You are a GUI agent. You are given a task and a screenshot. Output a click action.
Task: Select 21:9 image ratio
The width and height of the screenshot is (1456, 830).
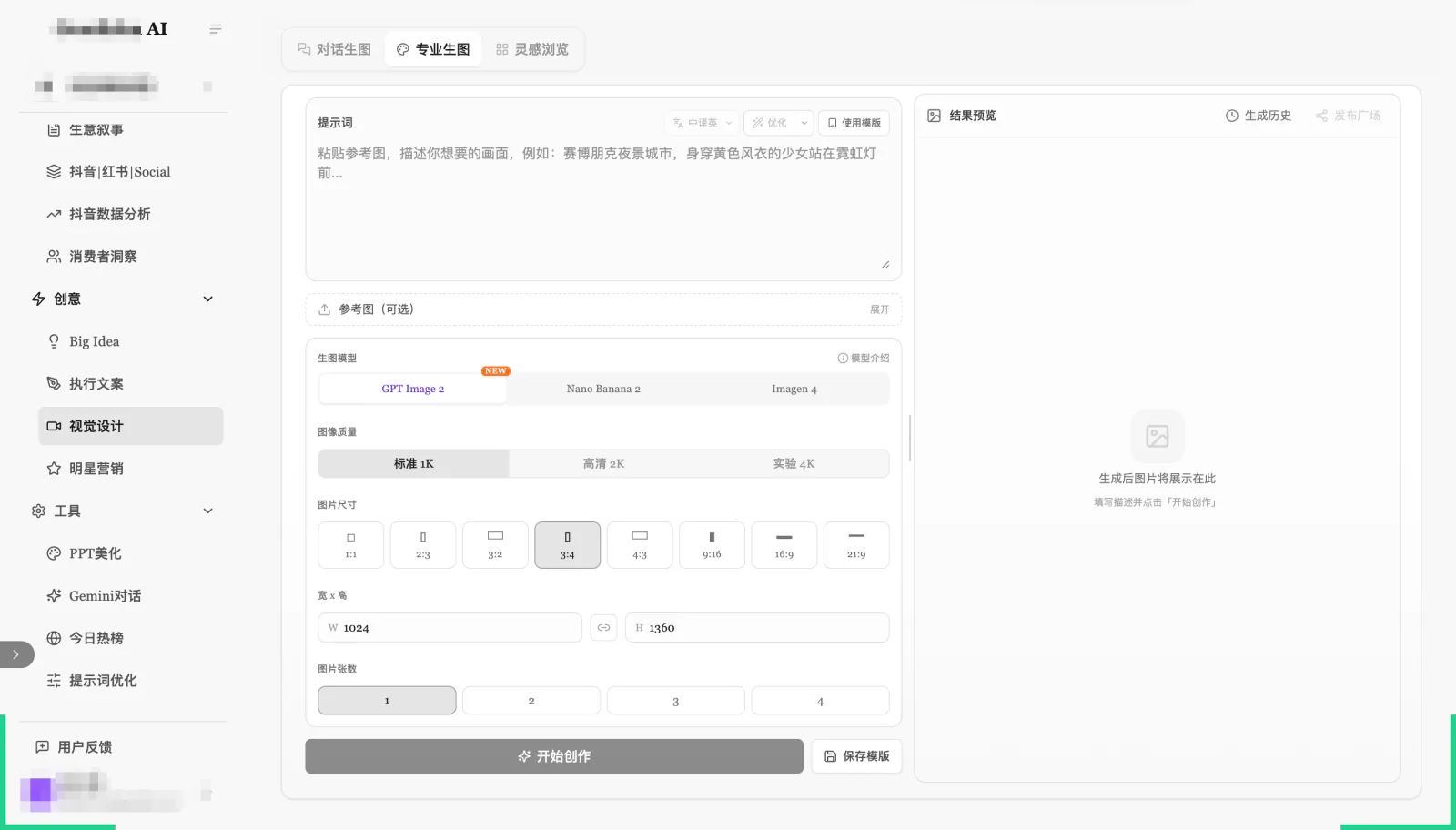pos(856,545)
